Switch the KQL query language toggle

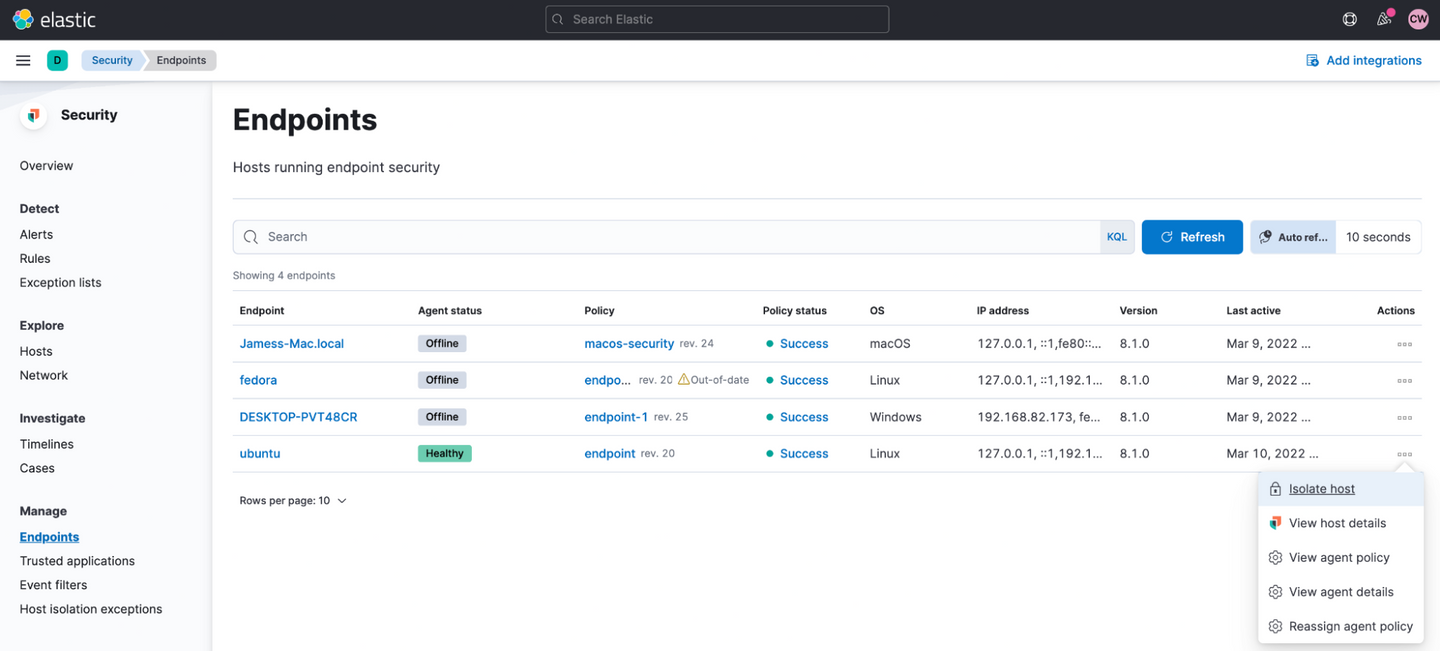click(x=1116, y=237)
